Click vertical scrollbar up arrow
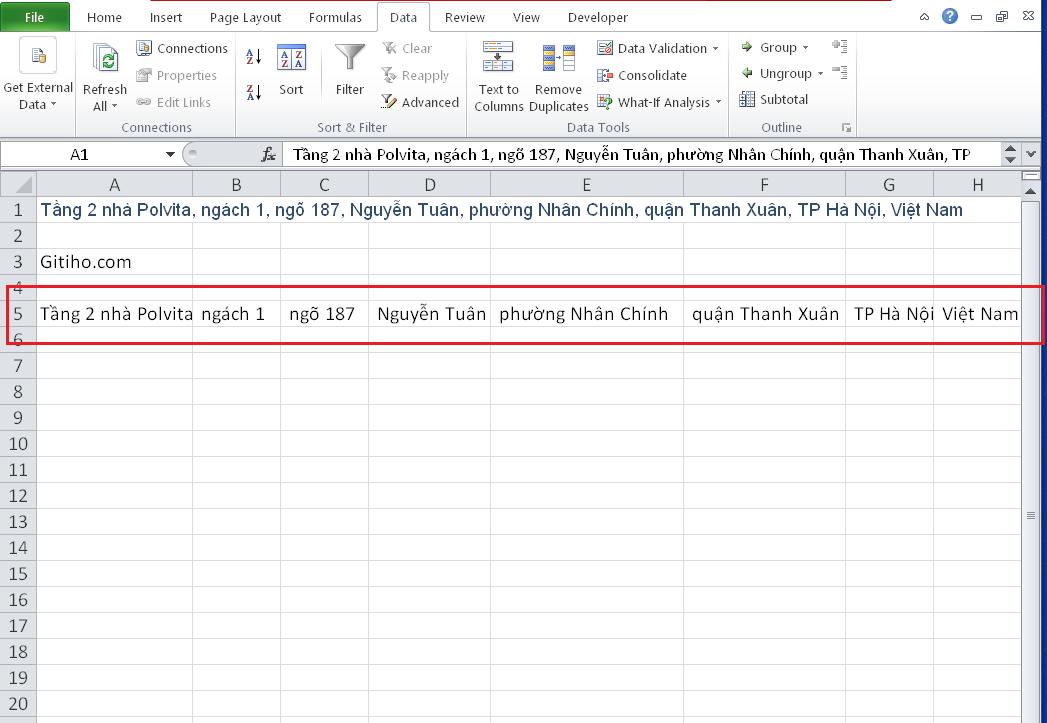Image resolution: width=1047 pixels, height=723 pixels. tap(1031, 192)
